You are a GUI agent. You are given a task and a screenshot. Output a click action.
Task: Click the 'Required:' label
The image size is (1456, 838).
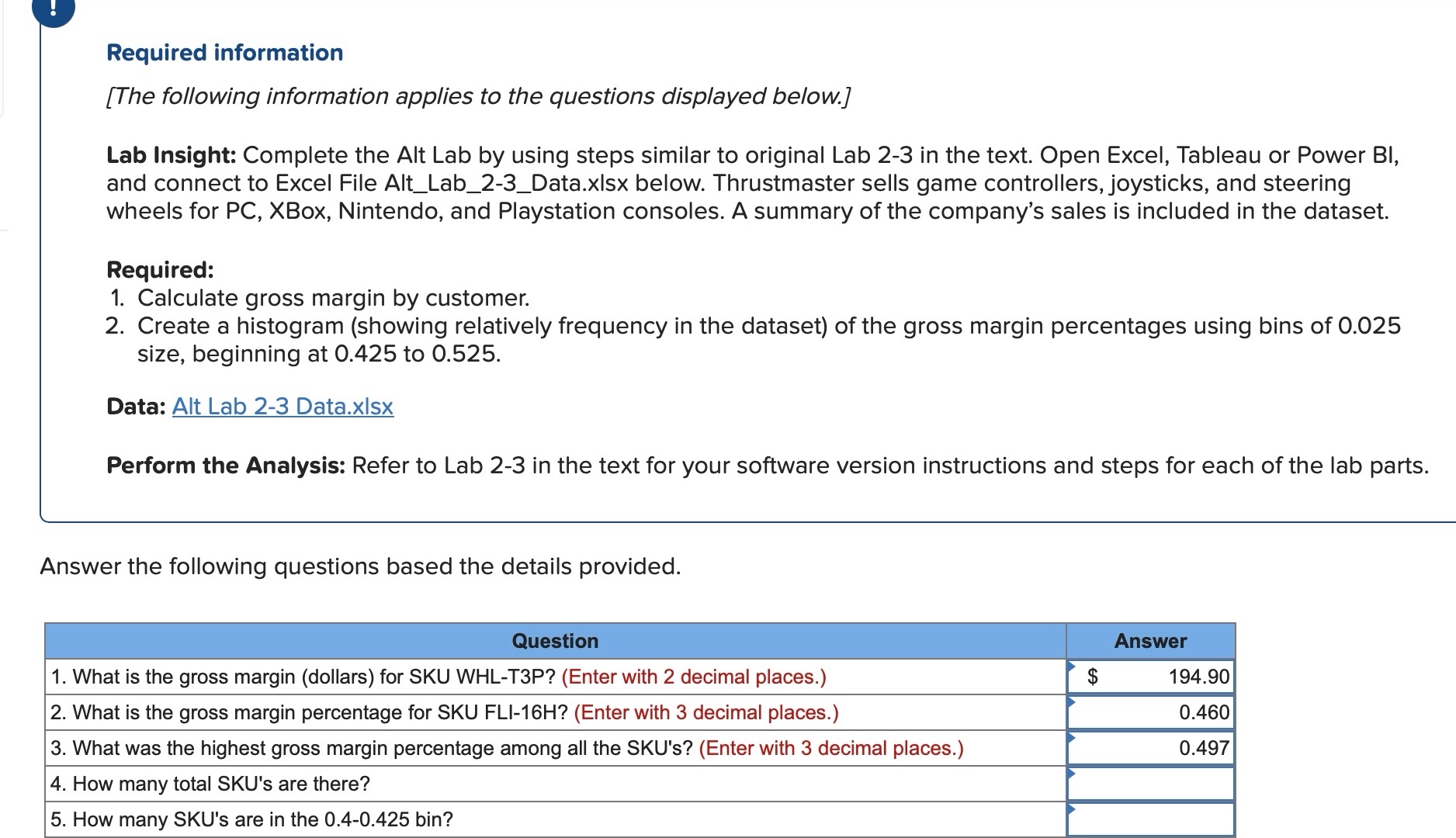pos(160,270)
